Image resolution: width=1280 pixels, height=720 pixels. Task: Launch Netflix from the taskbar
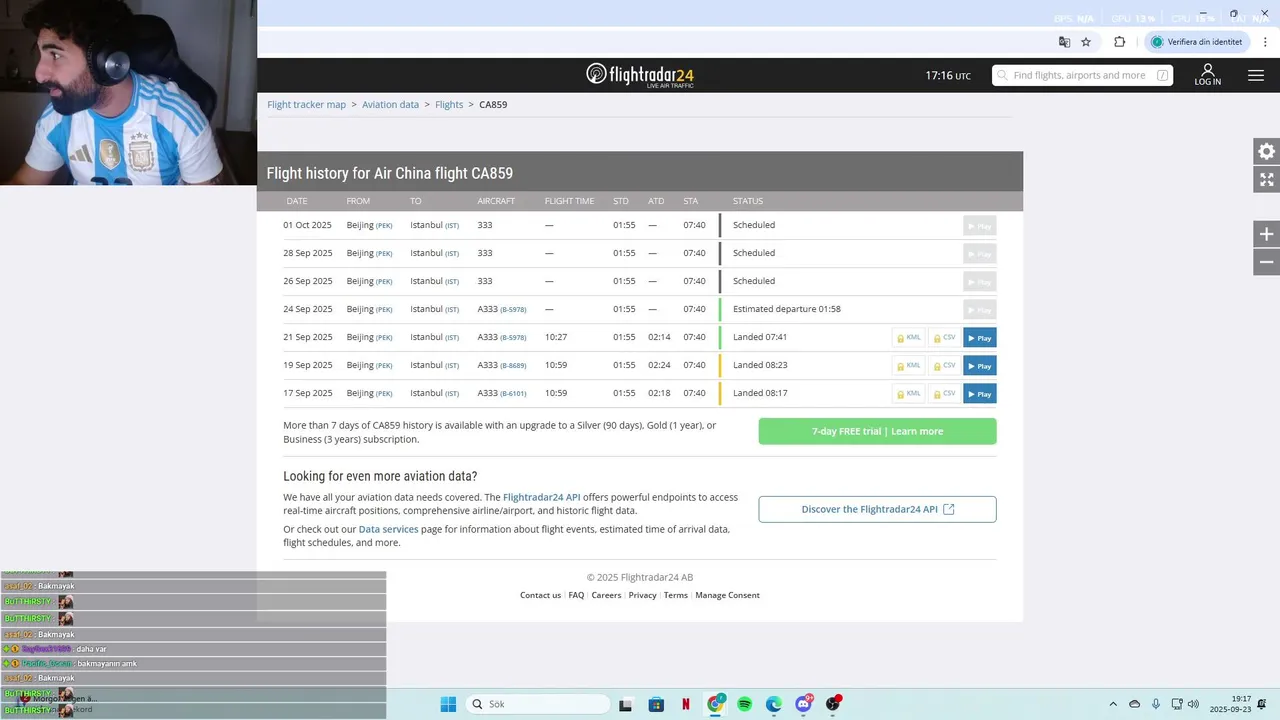pyautogui.click(x=686, y=704)
